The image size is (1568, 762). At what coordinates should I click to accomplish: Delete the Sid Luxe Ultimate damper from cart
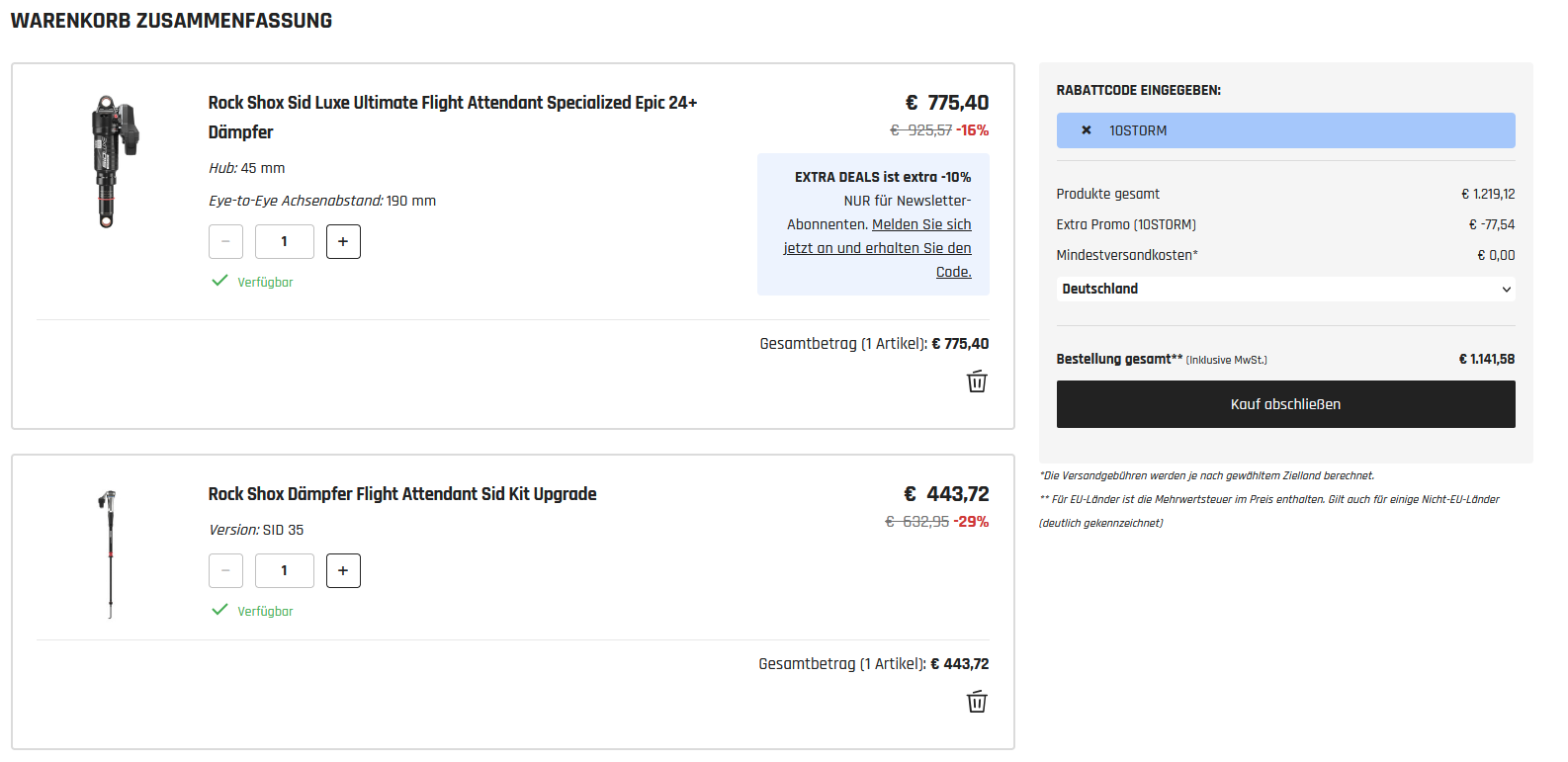click(977, 381)
